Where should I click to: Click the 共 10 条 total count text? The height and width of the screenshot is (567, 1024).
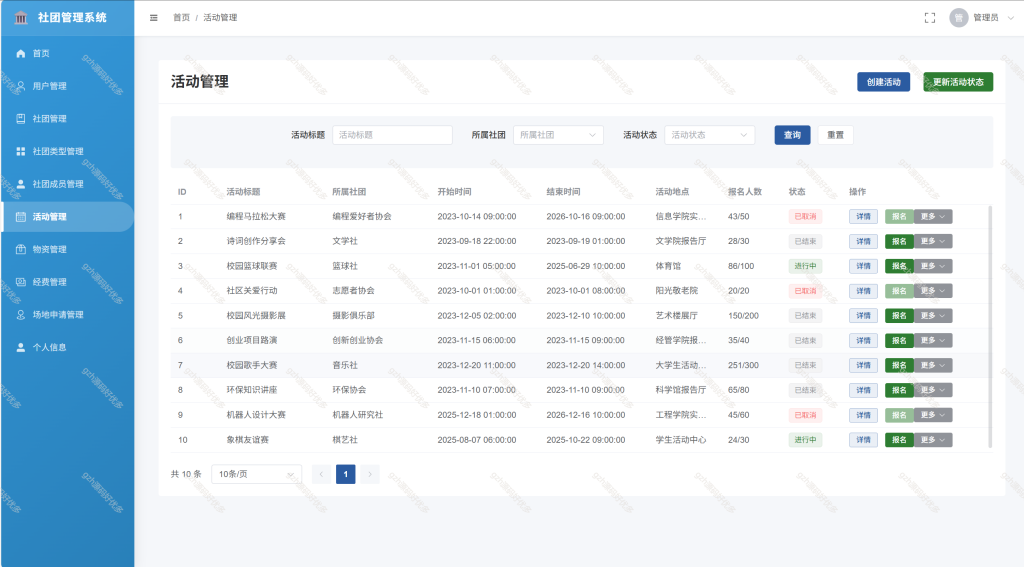click(x=186, y=474)
